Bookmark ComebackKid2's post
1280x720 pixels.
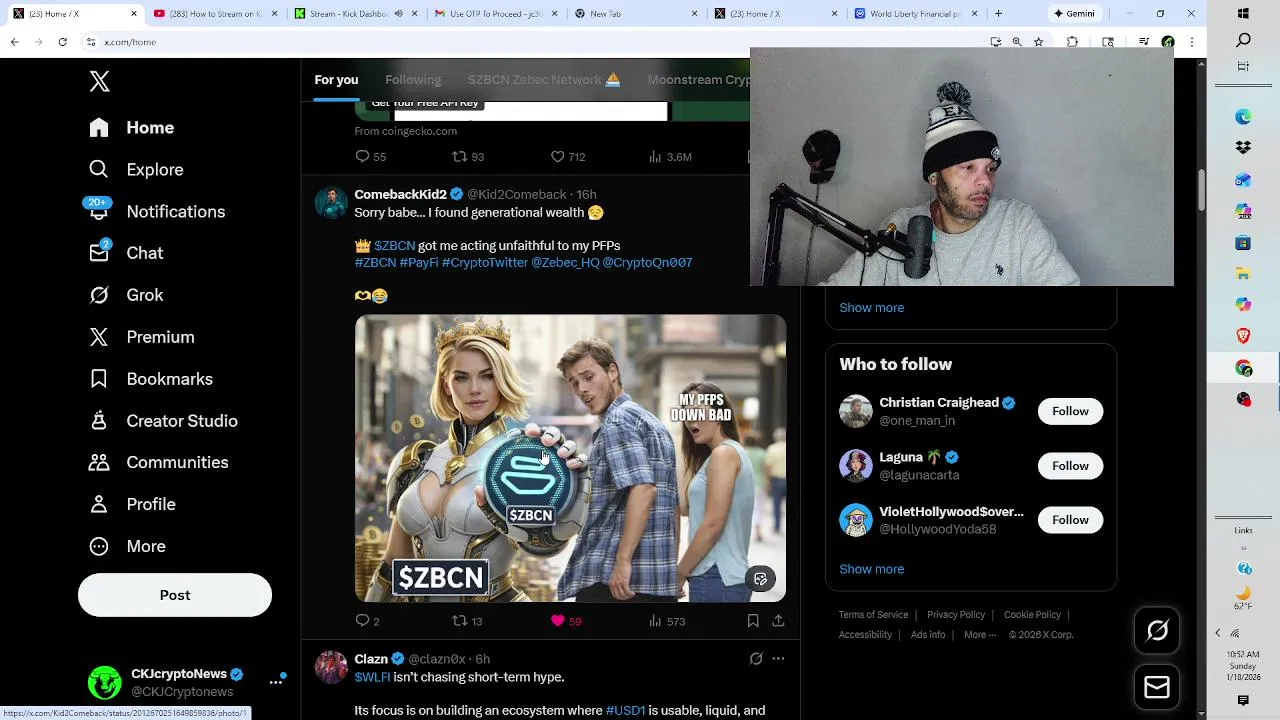[753, 621]
